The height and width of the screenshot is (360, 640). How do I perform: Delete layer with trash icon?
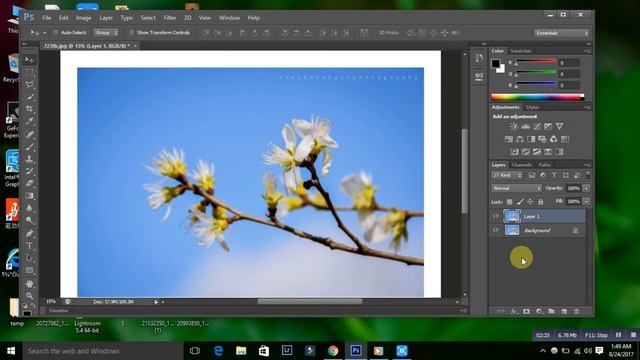(576, 311)
